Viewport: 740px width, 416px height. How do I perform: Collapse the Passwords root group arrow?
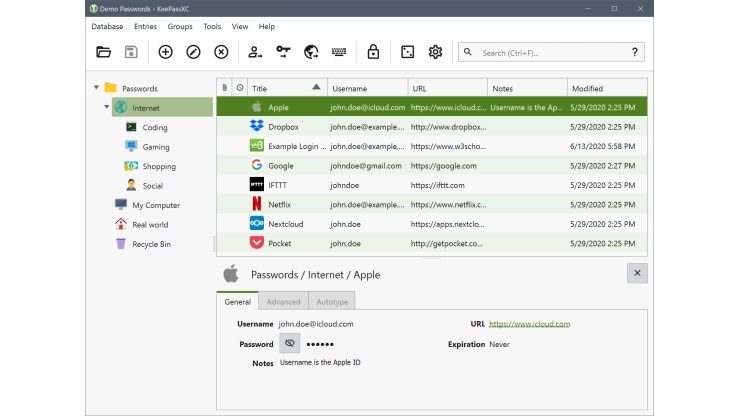coord(96,87)
